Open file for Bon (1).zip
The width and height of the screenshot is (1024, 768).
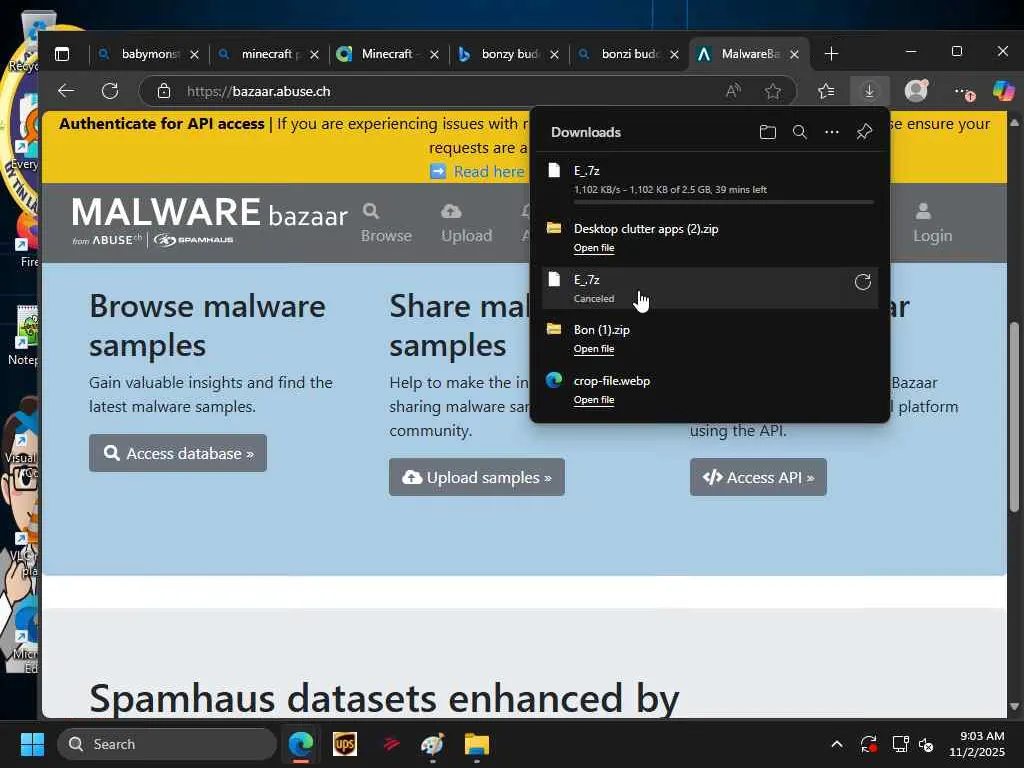click(x=594, y=349)
